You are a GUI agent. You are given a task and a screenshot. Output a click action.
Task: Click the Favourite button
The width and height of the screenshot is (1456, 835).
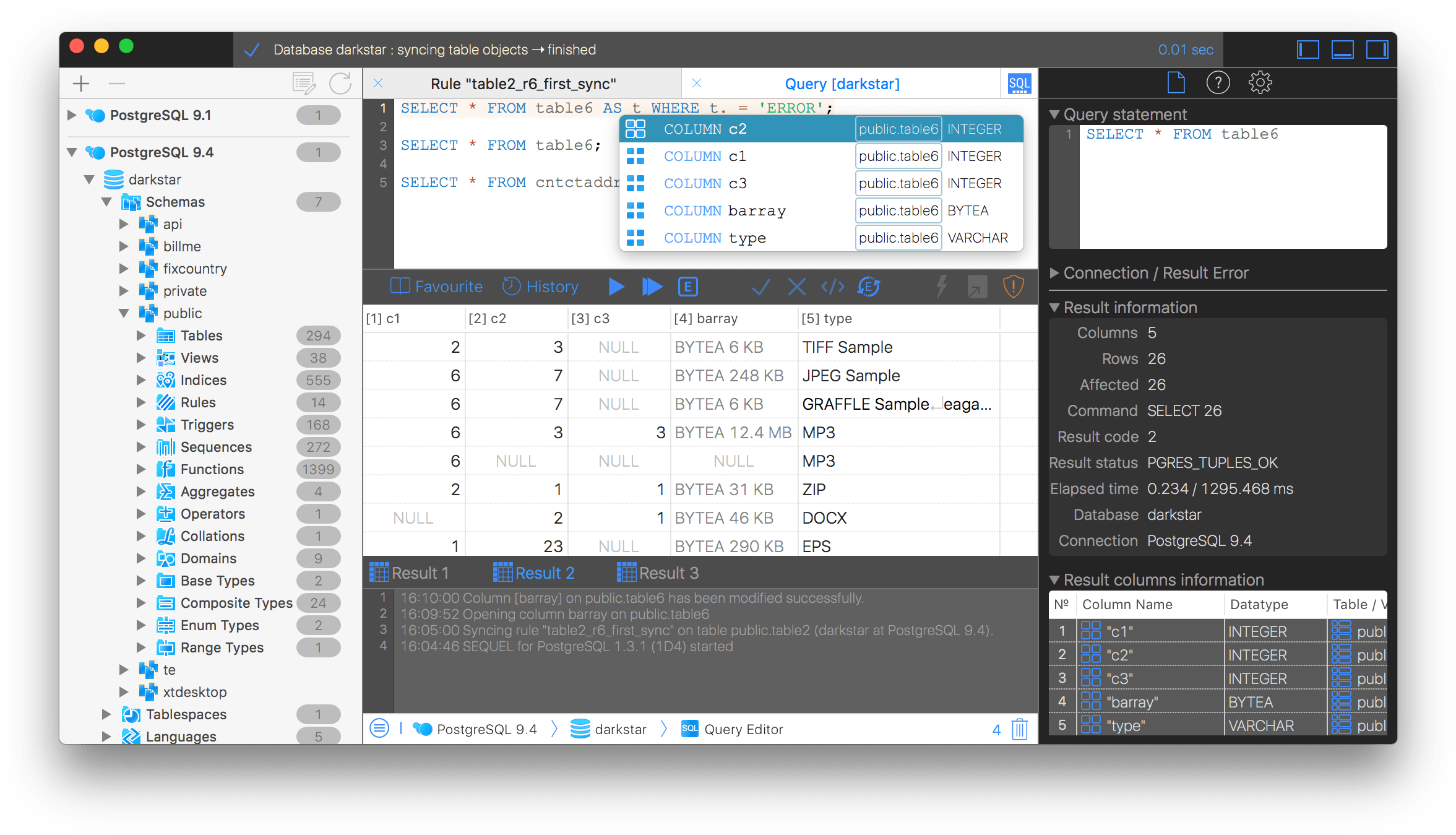click(x=436, y=287)
